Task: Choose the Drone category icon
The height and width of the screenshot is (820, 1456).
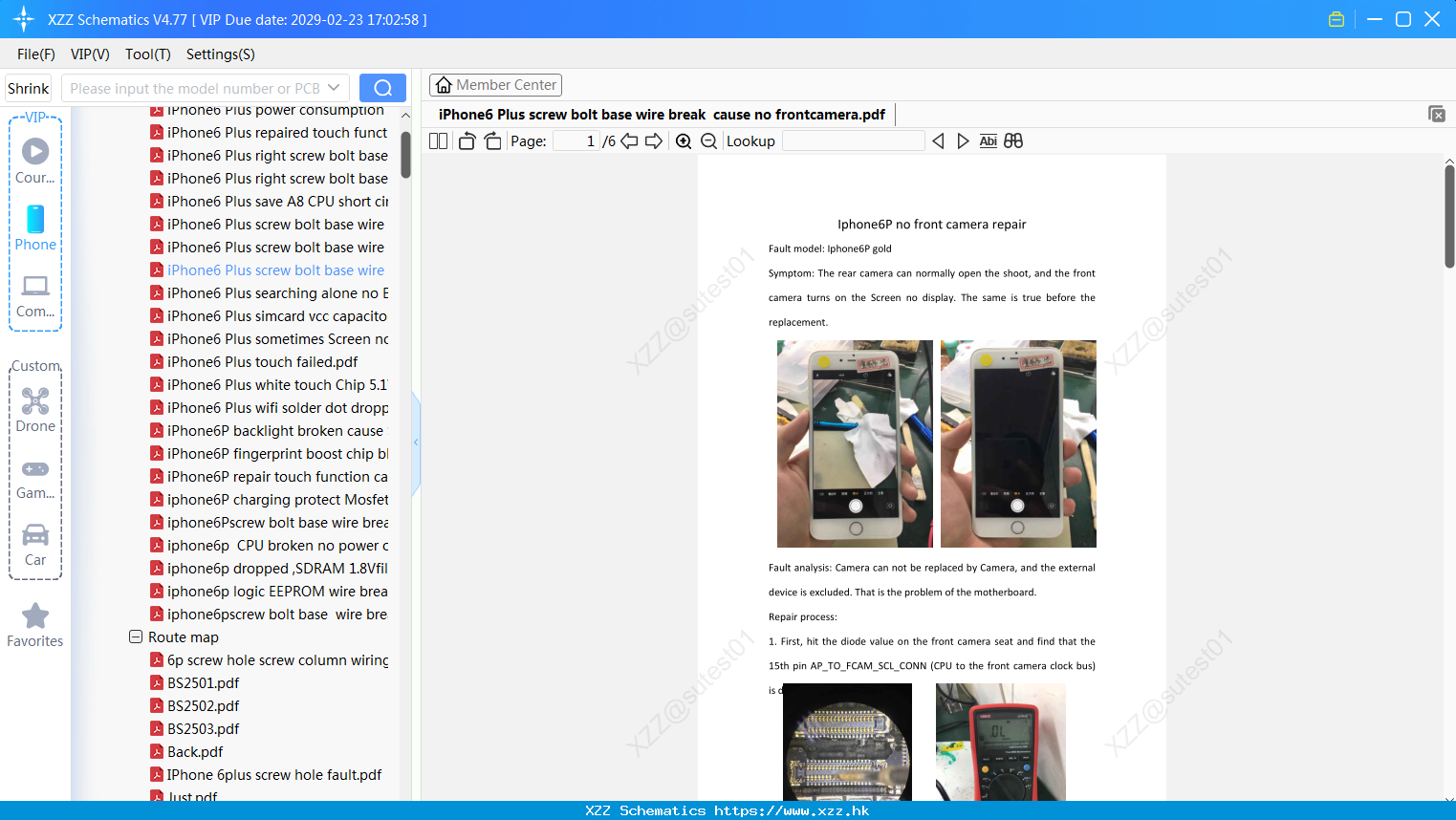Action: (35, 410)
